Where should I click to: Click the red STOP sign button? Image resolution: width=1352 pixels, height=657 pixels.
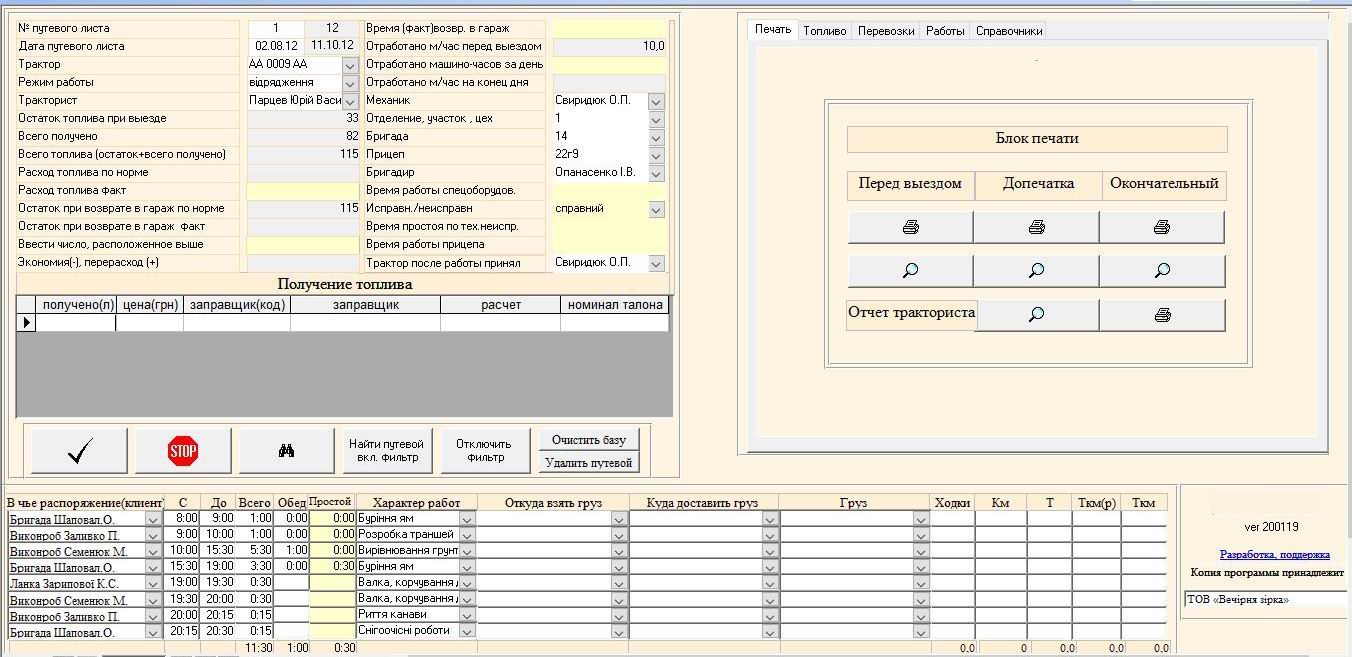click(183, 451)
